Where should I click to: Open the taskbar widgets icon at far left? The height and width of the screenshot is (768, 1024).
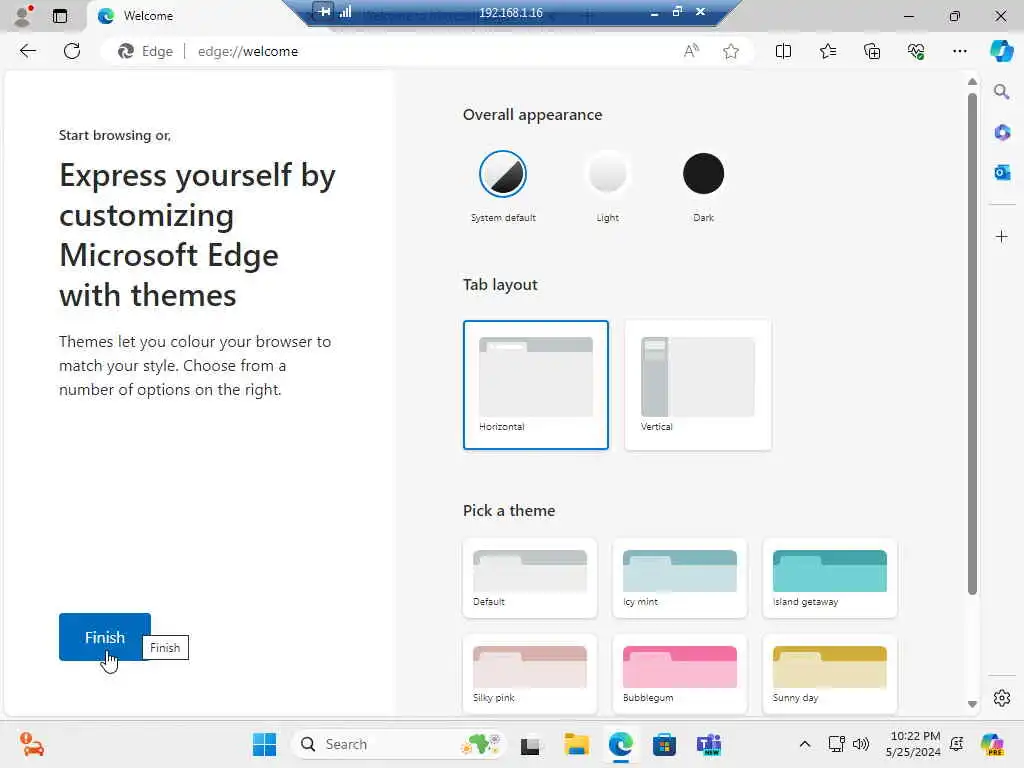[x=31, y=744]
